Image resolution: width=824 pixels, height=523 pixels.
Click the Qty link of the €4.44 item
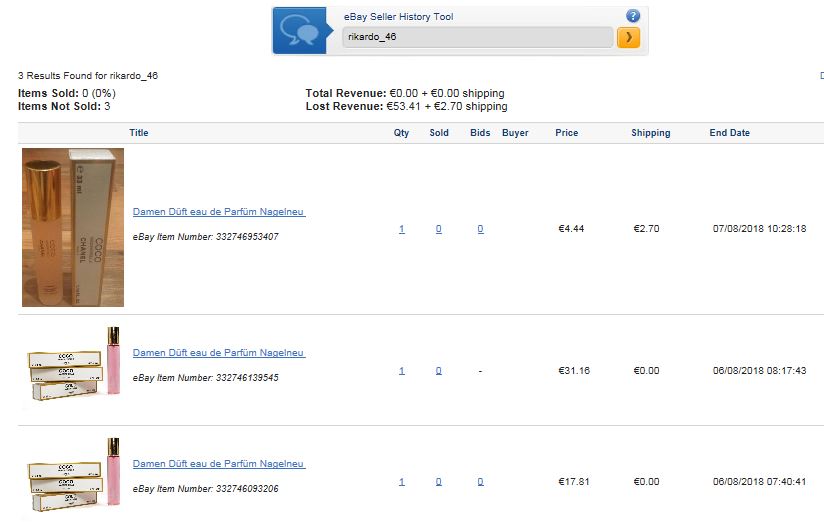(401, 229)
